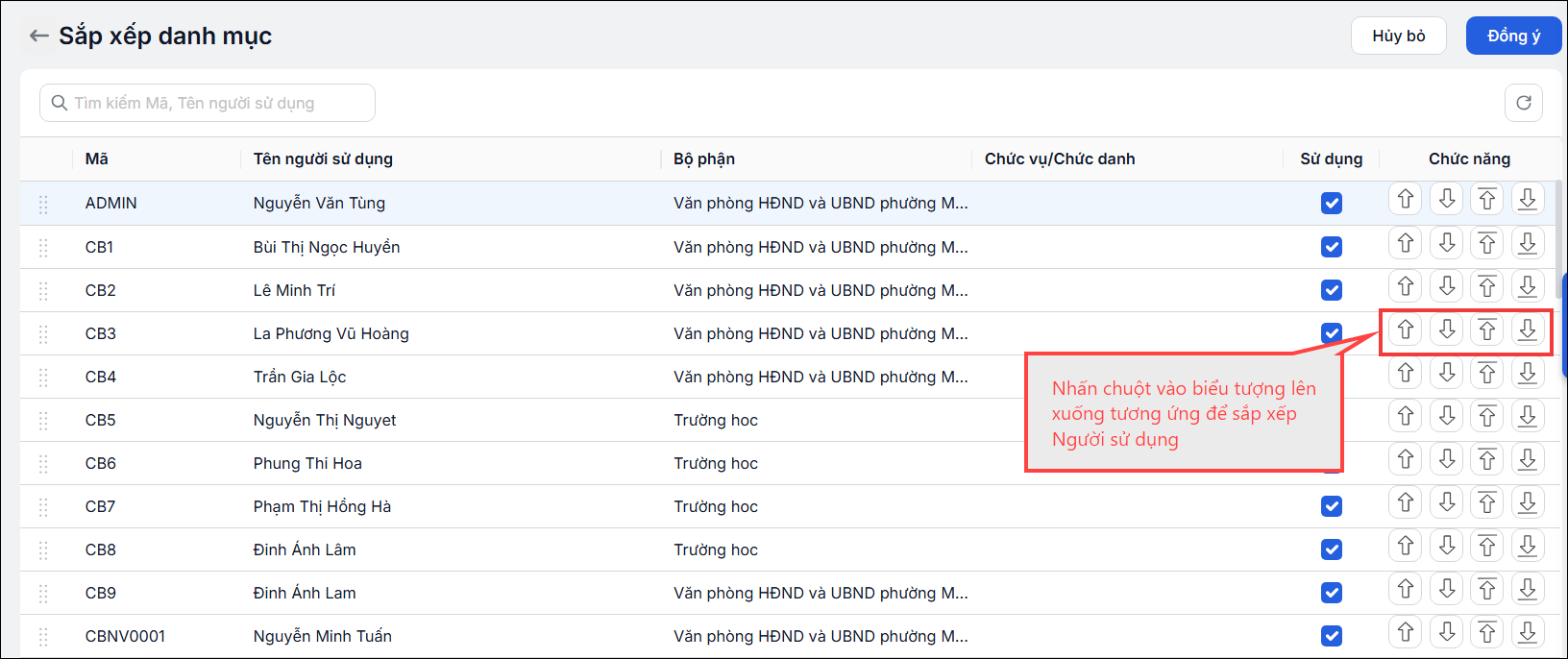
Task: Move CBNV0001 row to bottom of list
Action: point(1528,632)
